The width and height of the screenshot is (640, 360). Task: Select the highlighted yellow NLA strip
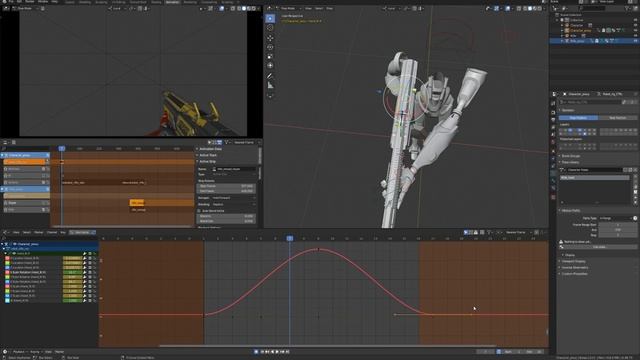point(137,203)
